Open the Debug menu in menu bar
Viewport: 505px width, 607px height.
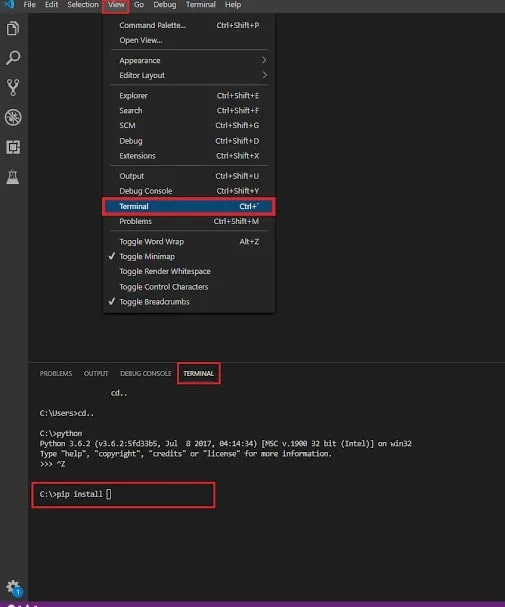tap(164, 5)
